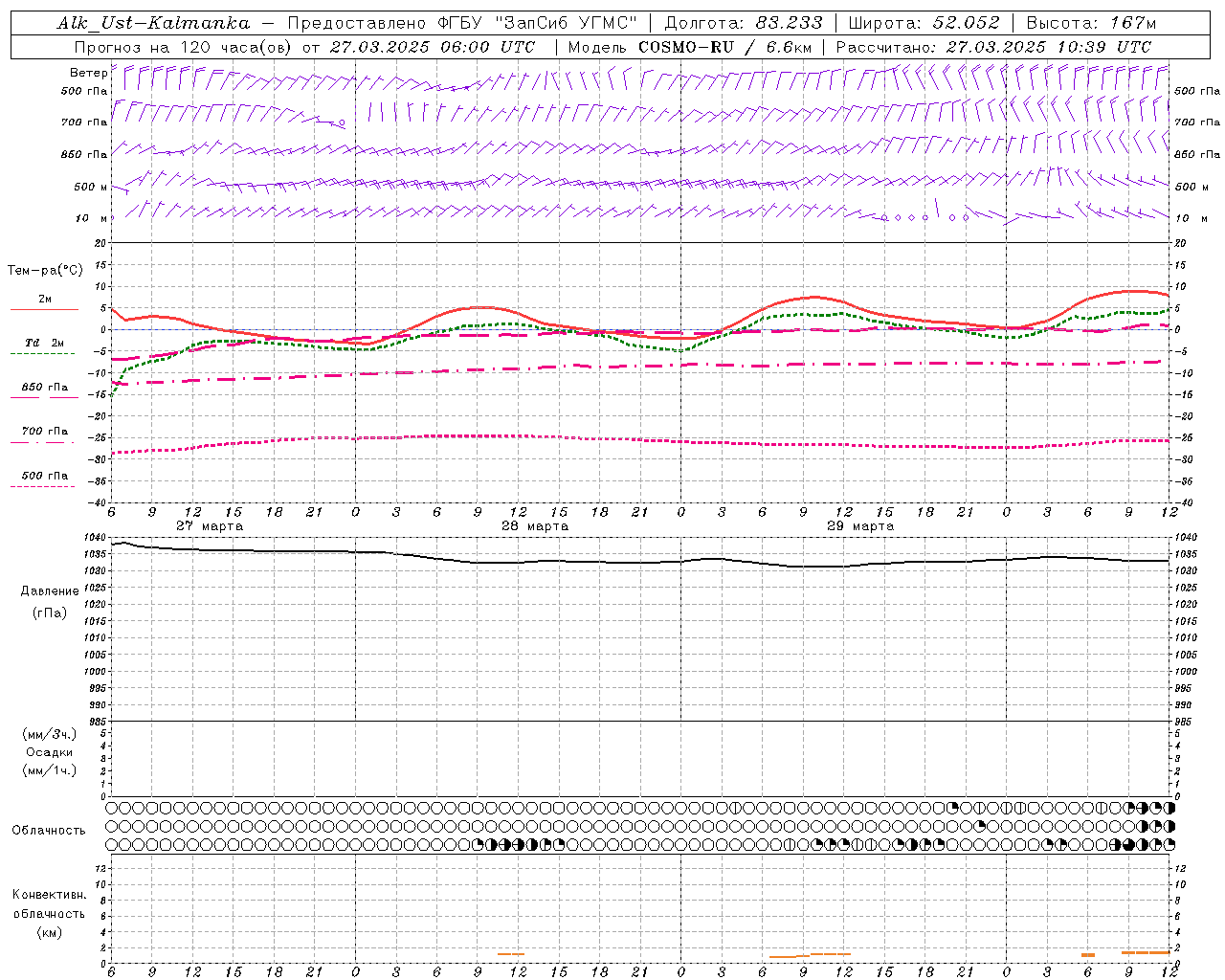1225x980 pixels.
Task: Click 'Рассчитано: 27.03.2025 10:39 UTC' timestamp
Action: coord(993,47)
